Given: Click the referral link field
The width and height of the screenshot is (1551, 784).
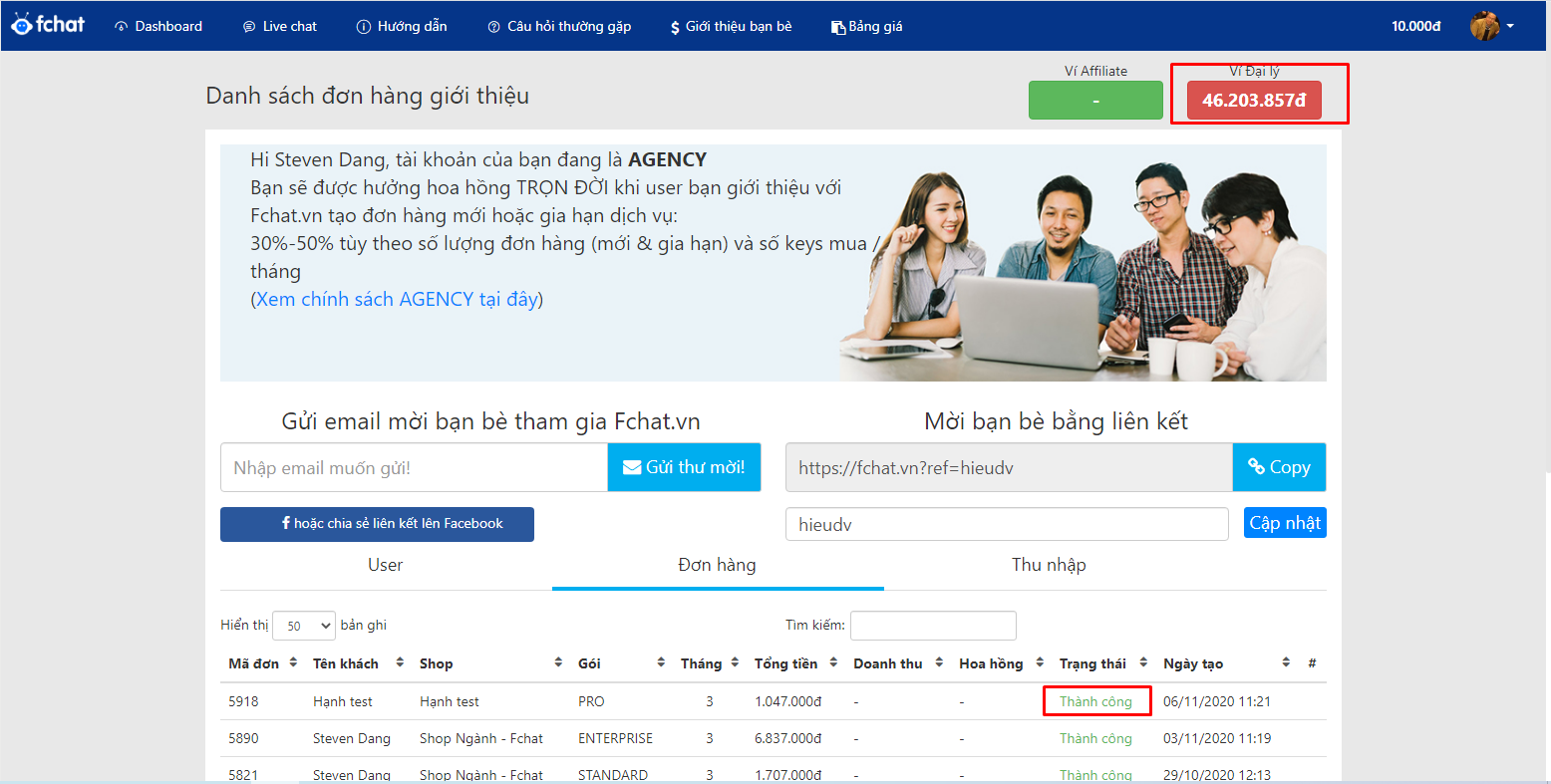Looking at the screenshot, I should click(x=1009, y=467).
